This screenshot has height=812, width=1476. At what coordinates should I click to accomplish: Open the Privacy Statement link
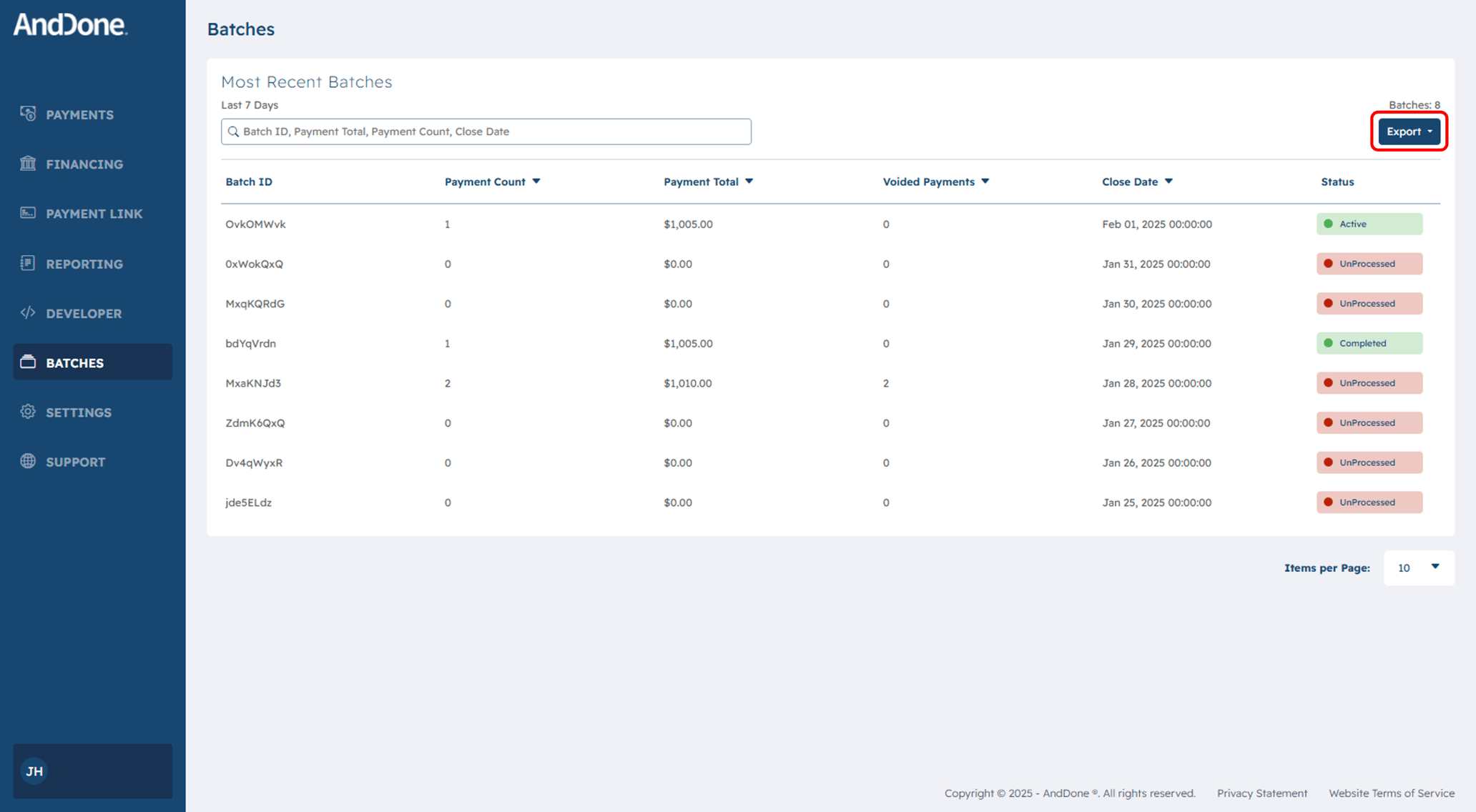1261,793
